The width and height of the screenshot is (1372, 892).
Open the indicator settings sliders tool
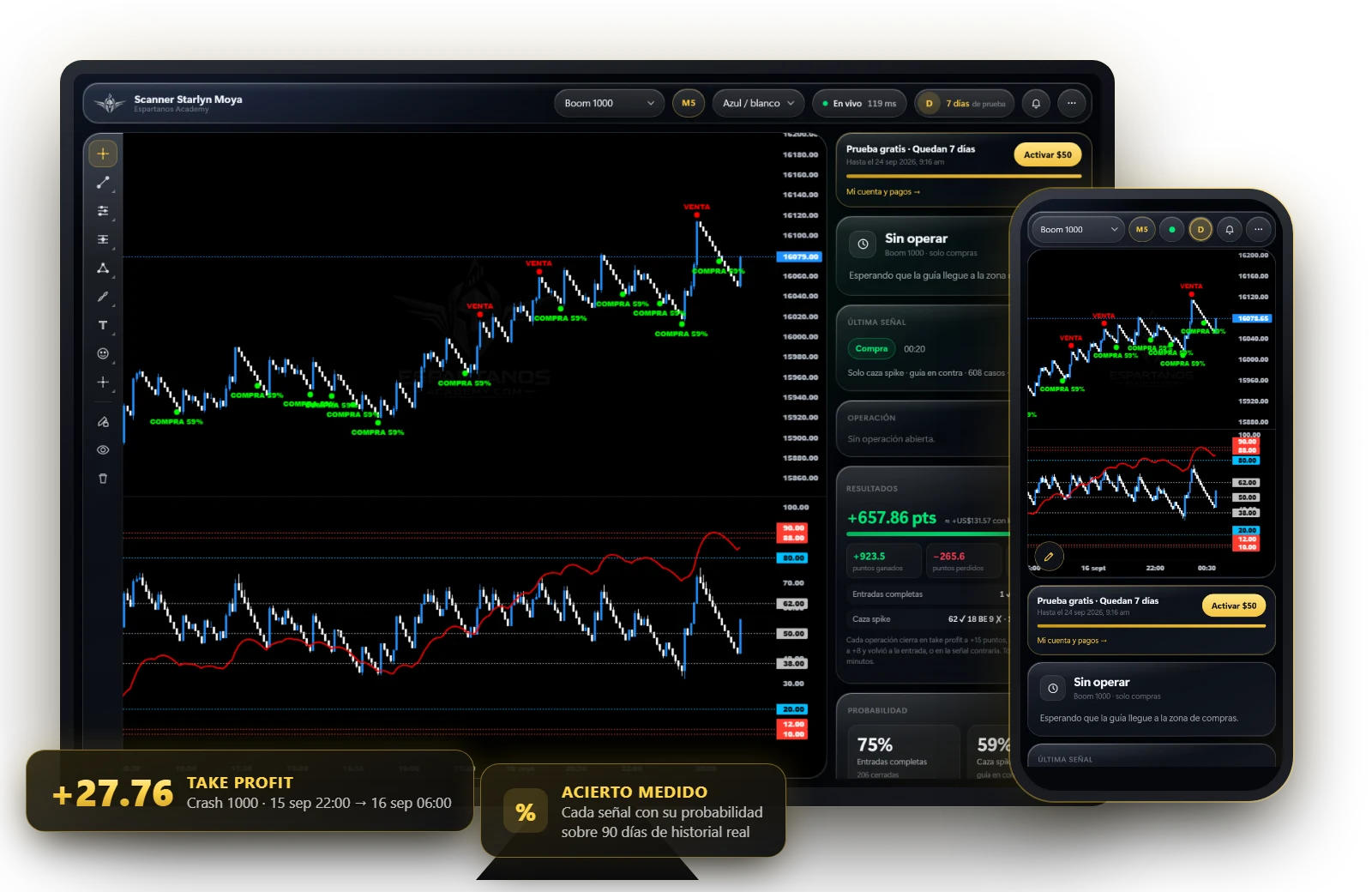103,211
